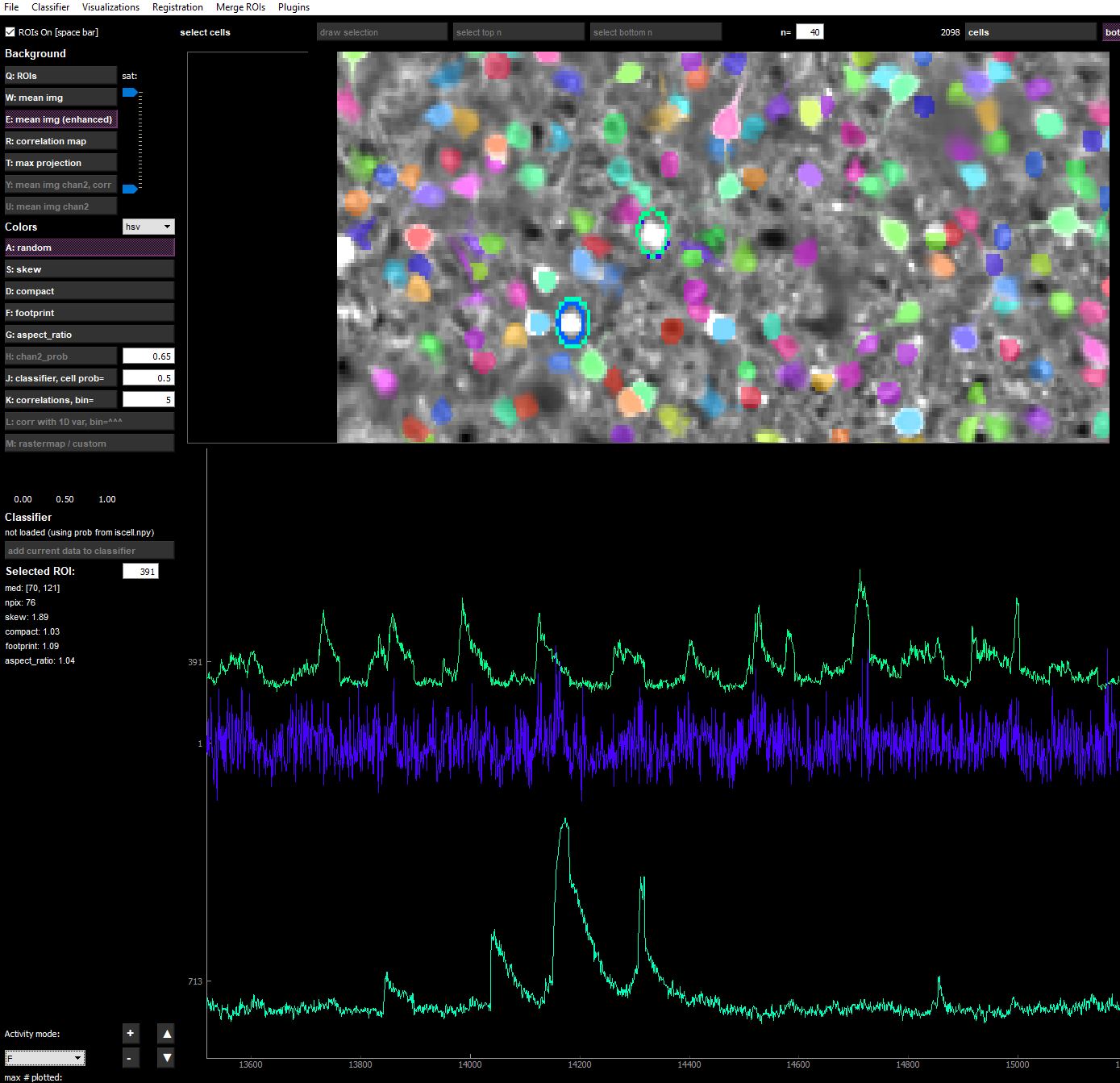
Task: Toggle the ROIs On checkbox
Action: (9, 32)
